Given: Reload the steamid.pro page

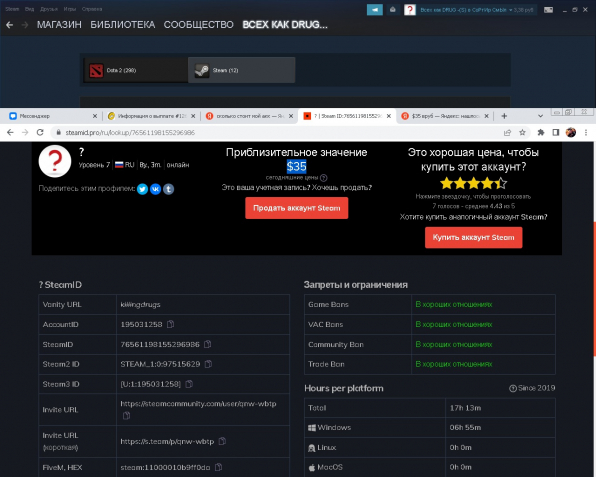Looking at the screenshot, I should (40, 132).
